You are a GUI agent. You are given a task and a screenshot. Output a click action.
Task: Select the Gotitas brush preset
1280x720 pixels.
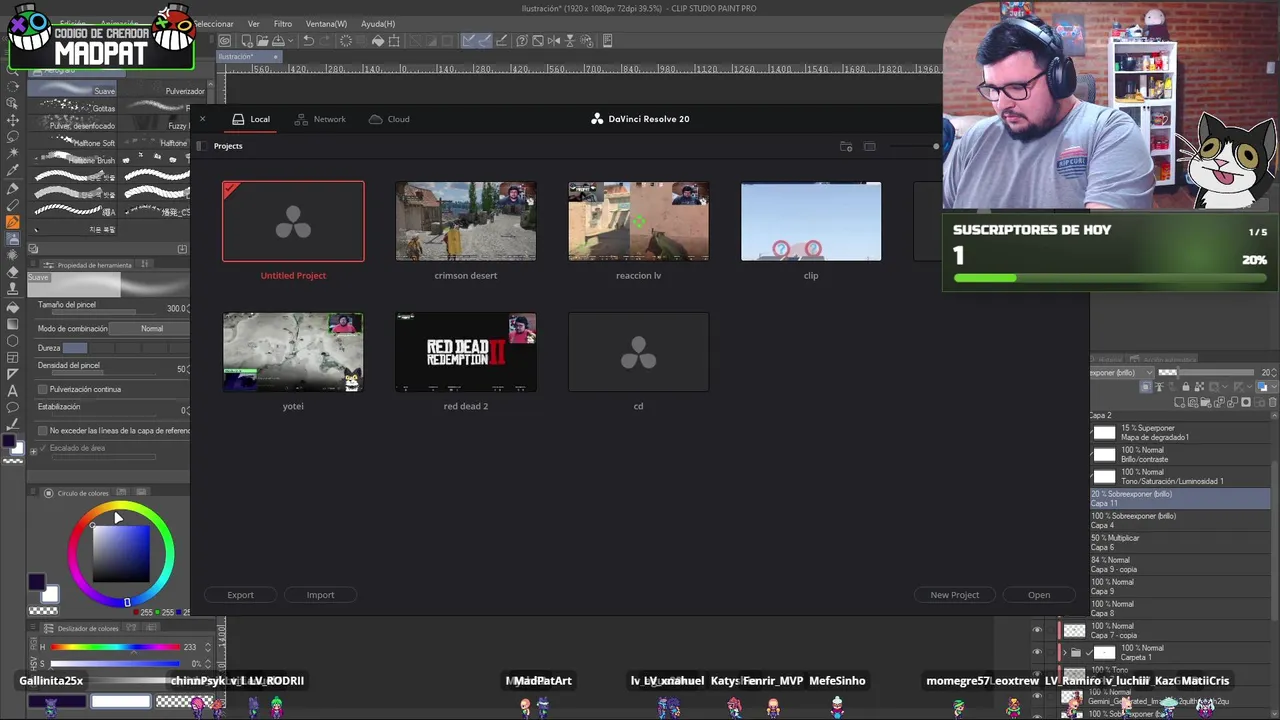pos(73,108)
